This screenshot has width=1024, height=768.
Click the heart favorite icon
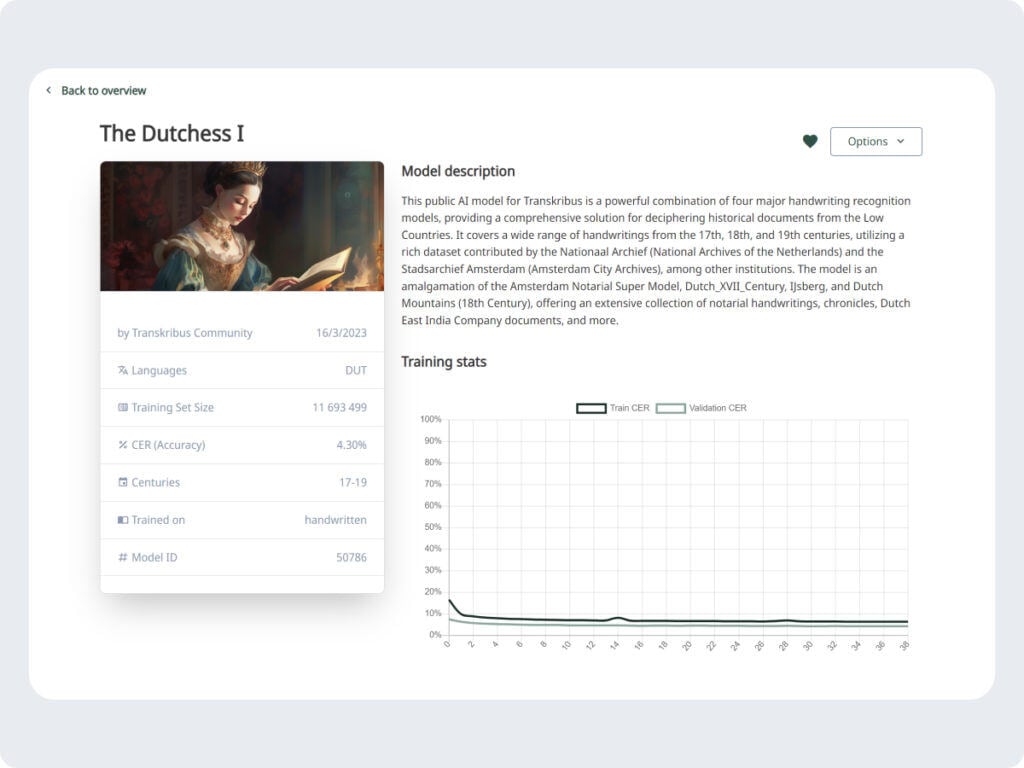pyautogui.click(x=810, y=142)
